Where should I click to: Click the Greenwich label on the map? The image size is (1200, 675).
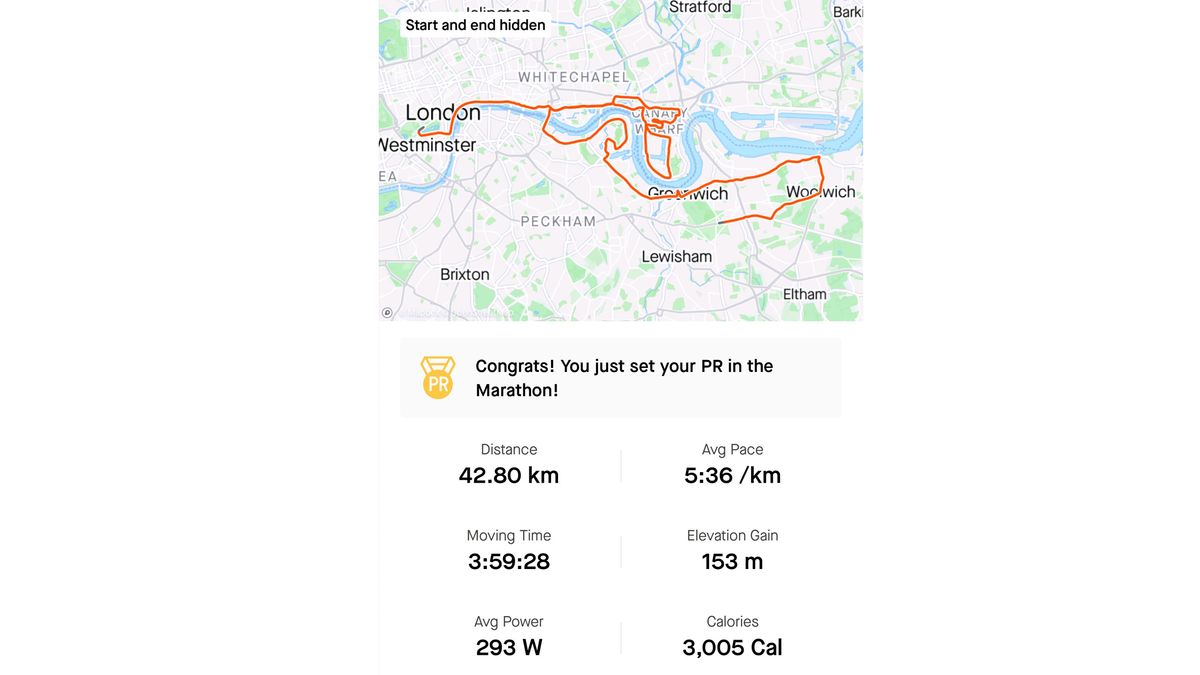687,193
